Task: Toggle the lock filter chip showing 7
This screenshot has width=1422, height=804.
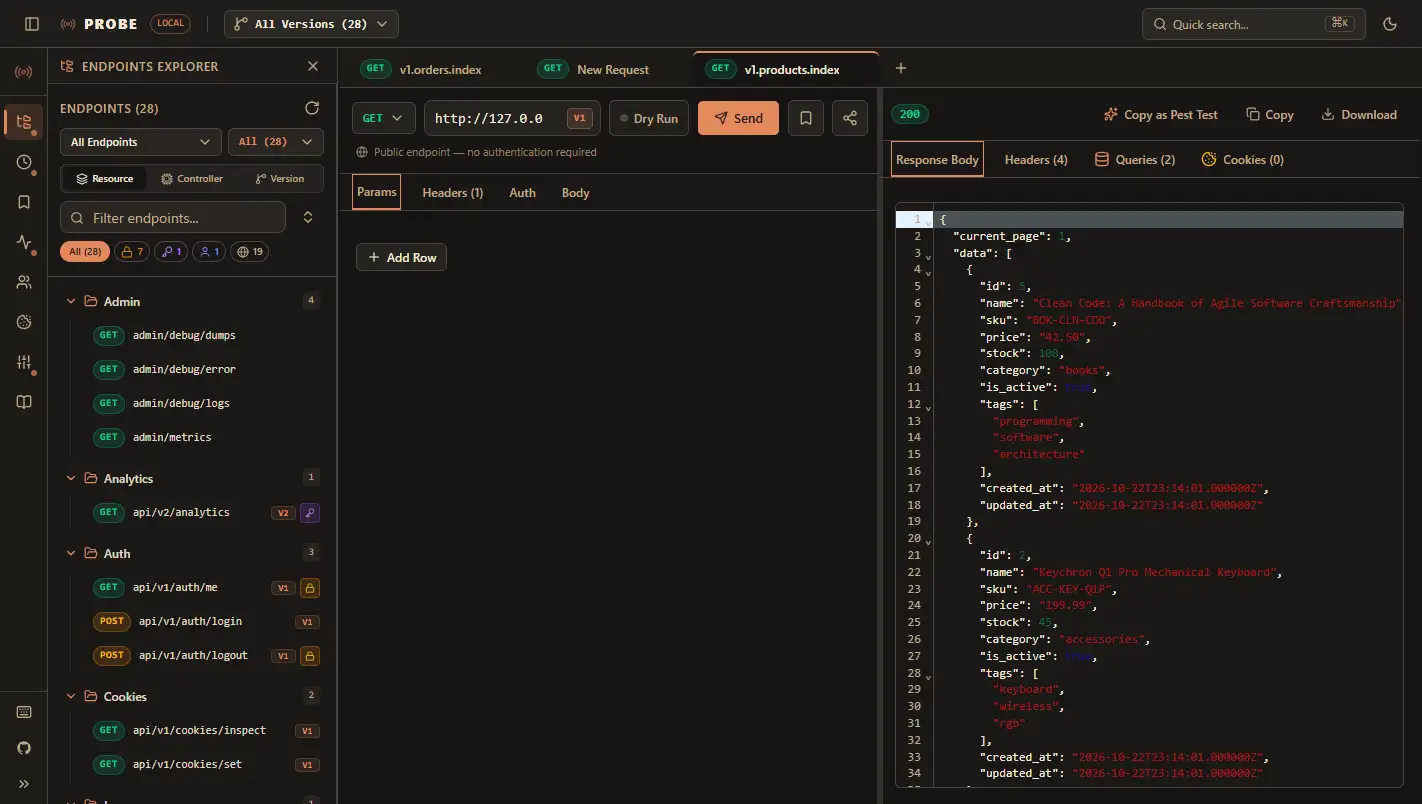Action: pos(132,252)
